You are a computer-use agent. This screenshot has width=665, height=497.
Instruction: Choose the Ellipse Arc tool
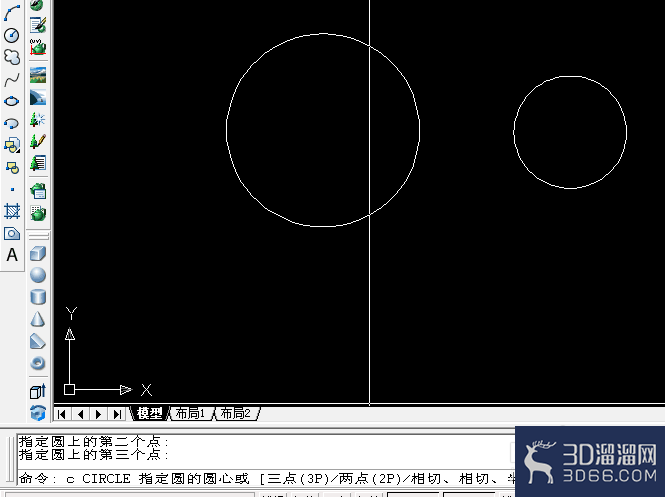pos(12,123)
